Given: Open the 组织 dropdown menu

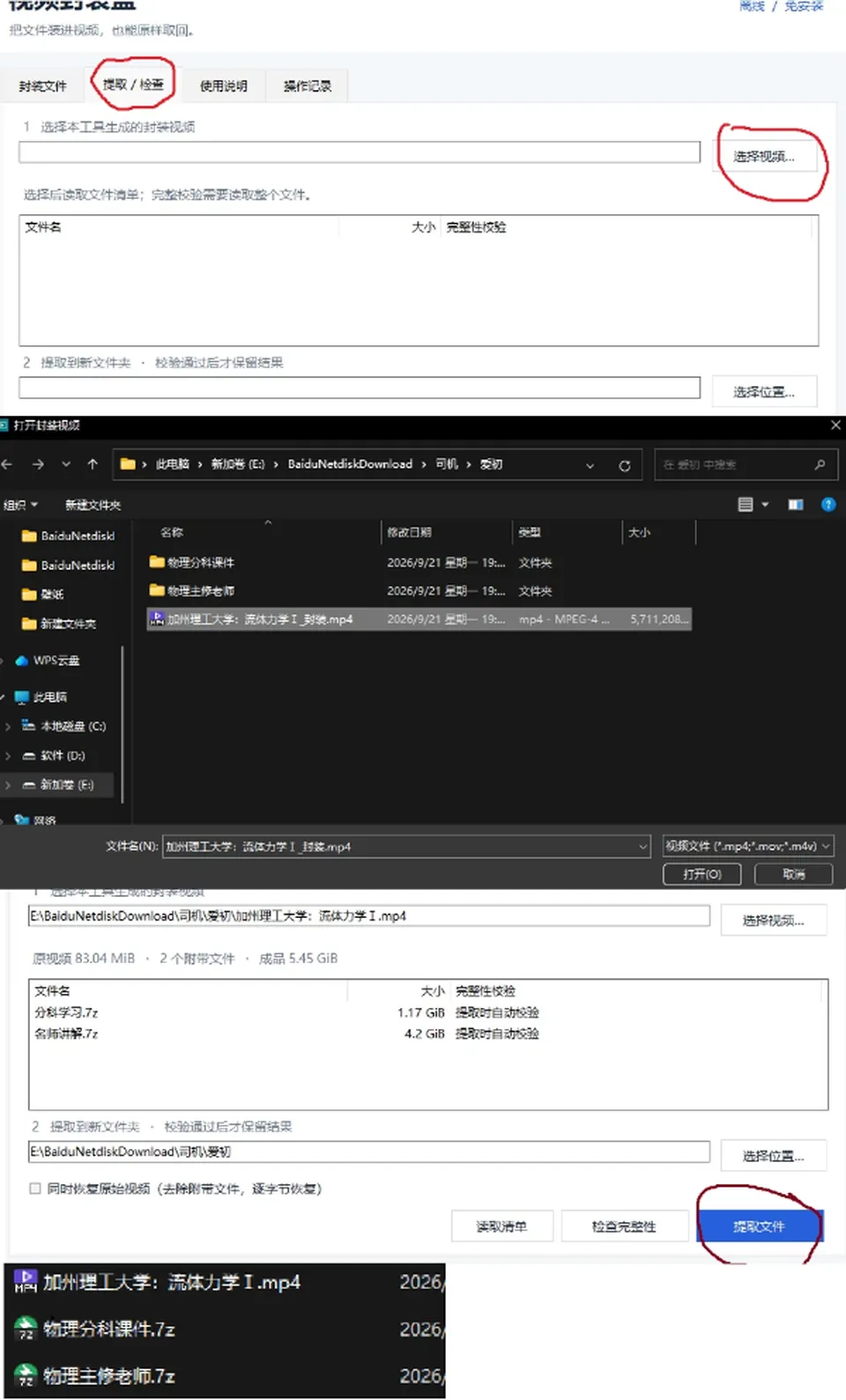Looking at the screenshot, I should [x=20, y=505].
